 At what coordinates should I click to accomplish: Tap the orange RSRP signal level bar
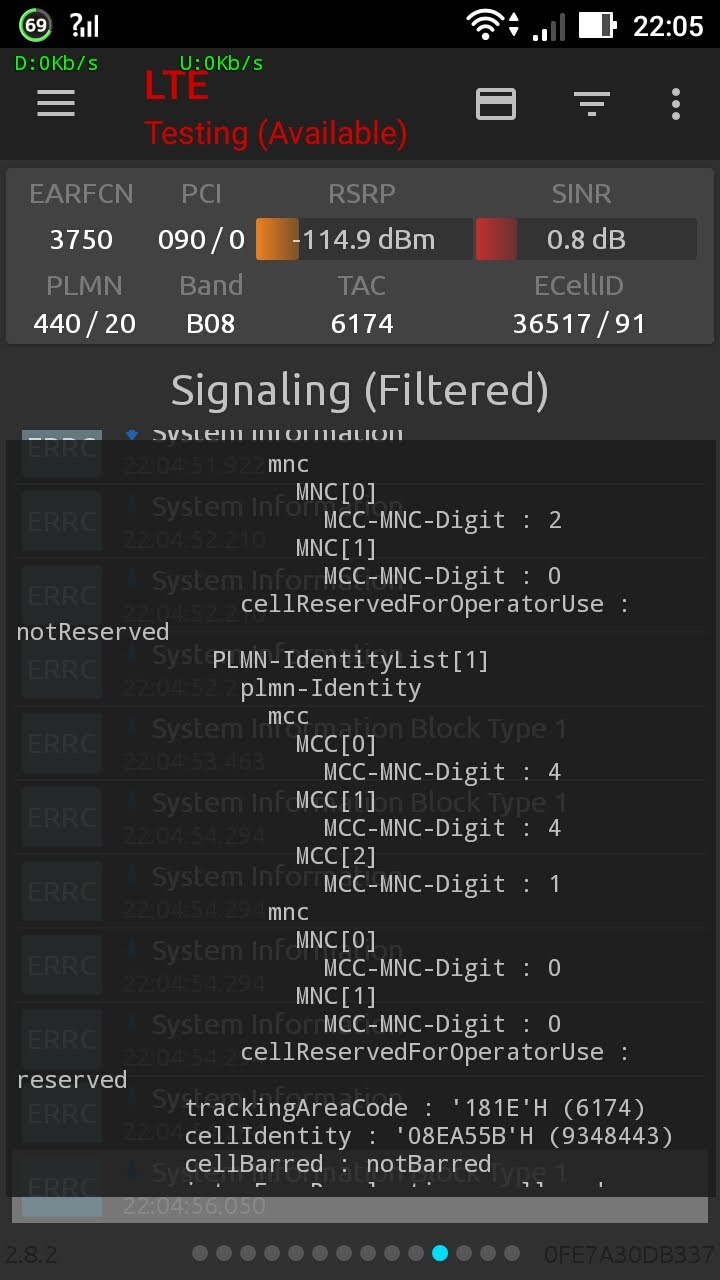coord(278,240)
